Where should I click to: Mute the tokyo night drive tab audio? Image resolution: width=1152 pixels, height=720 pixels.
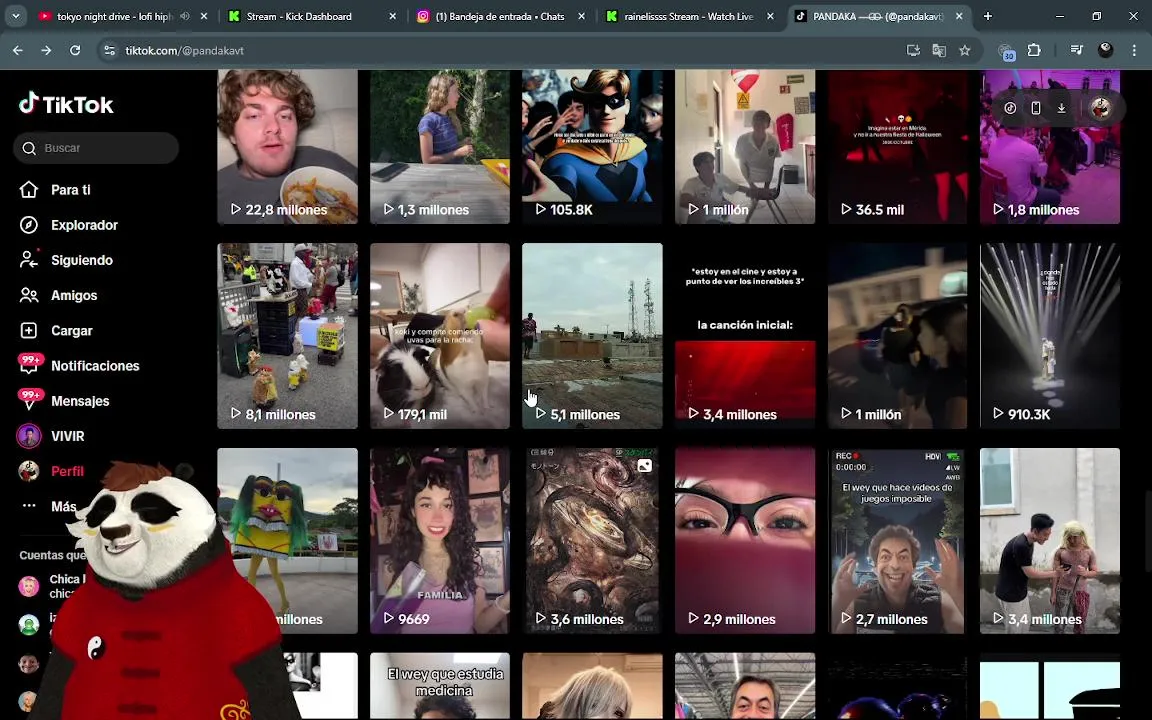[185, 16]
